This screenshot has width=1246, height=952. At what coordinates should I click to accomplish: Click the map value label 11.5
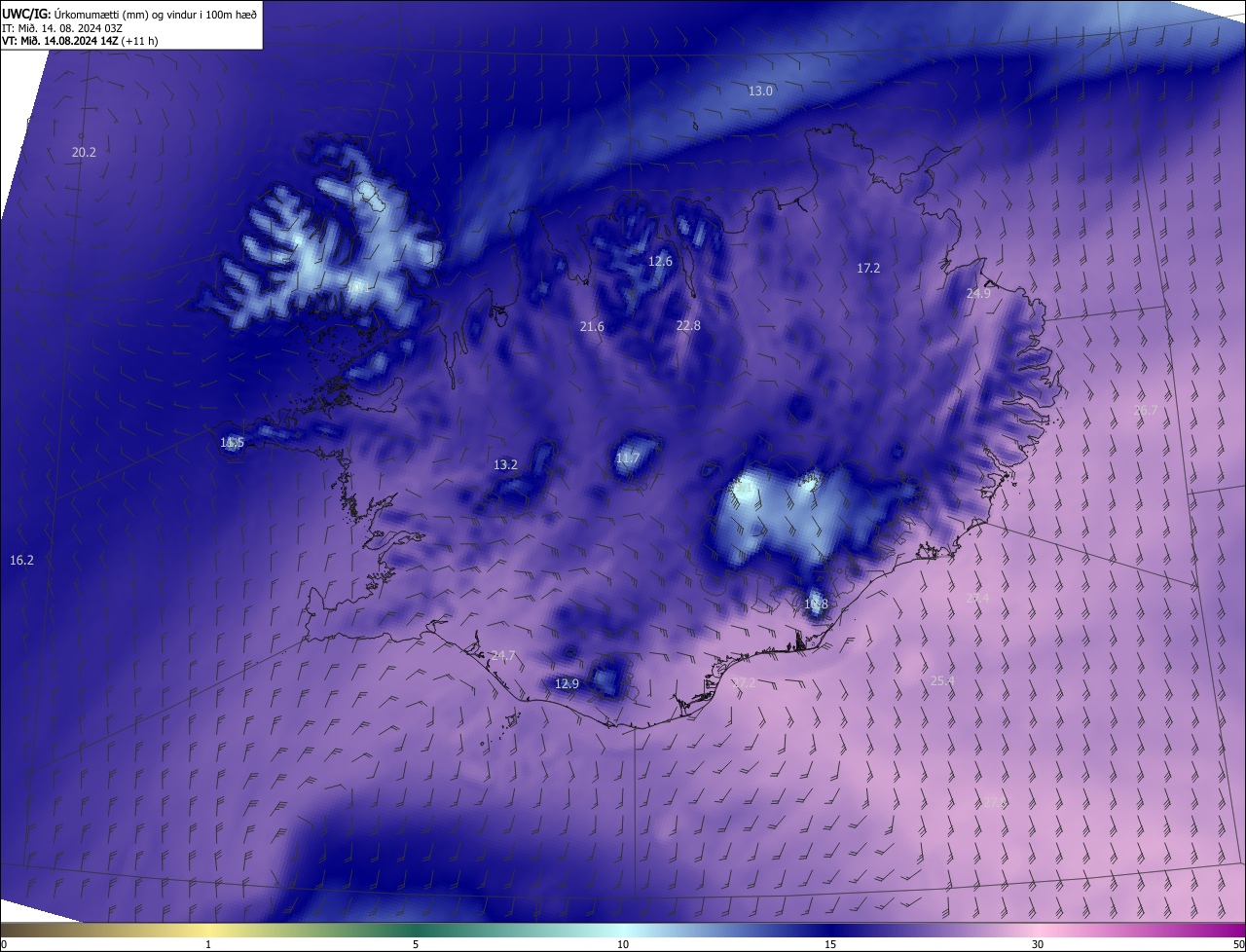coord(232,443)
